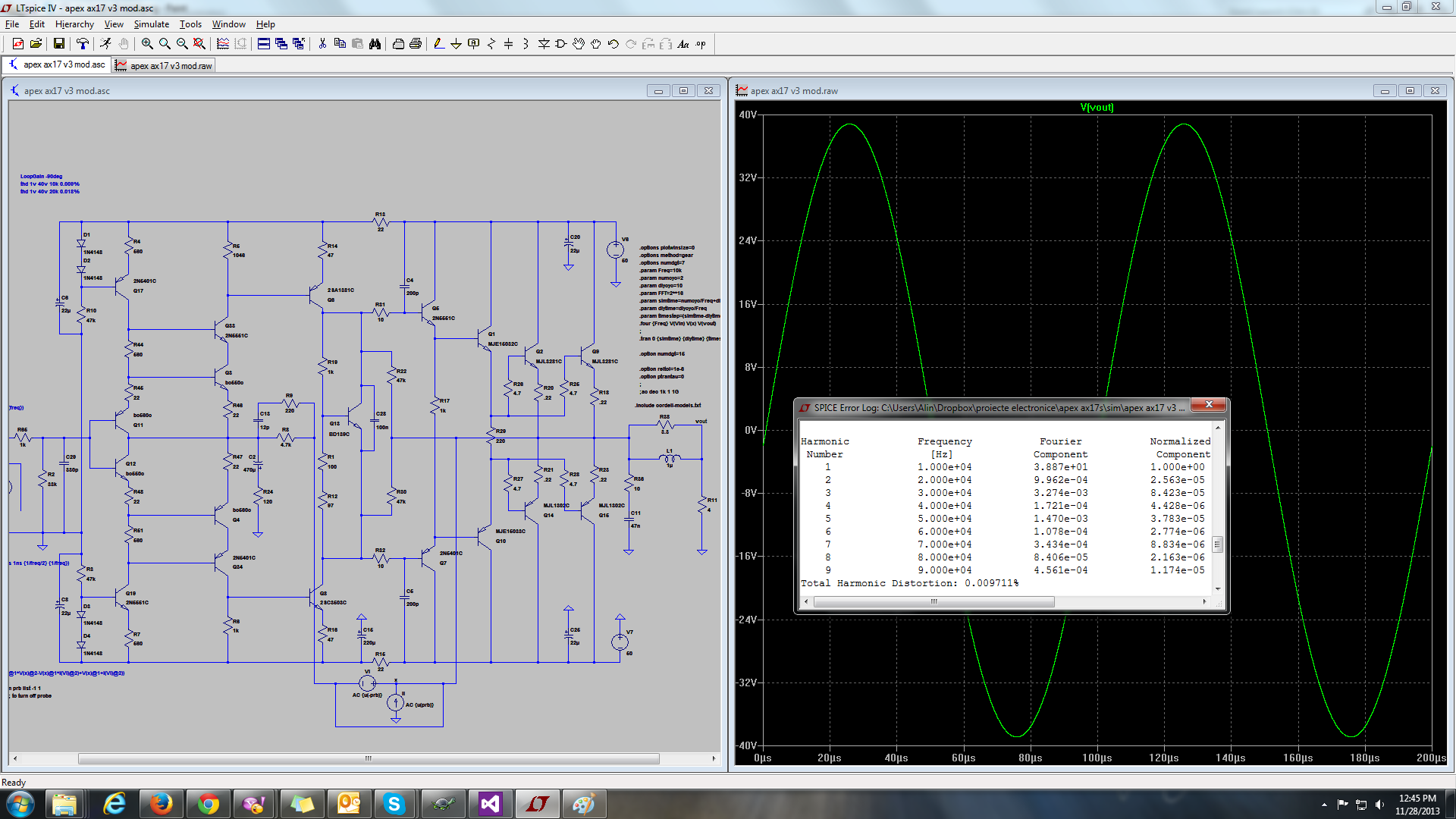The width and height of the screenshot is (1456, 819).
Task: Select the Drag closed-hand tool
Action: point(596,44)
